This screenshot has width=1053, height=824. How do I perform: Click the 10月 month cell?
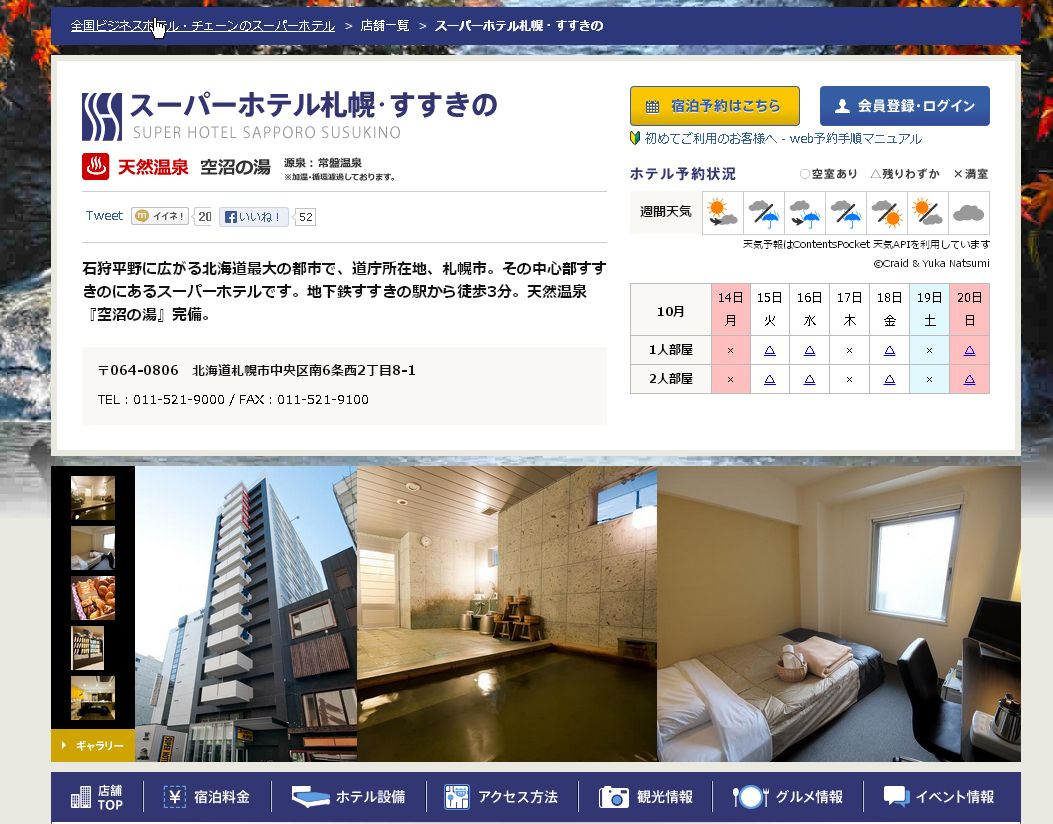pyautogui.click(x=670, y=310)
